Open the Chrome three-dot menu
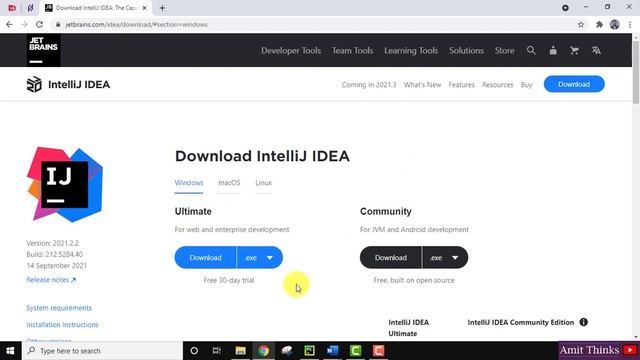Viewport: 640px width, 360px height. 630,24
